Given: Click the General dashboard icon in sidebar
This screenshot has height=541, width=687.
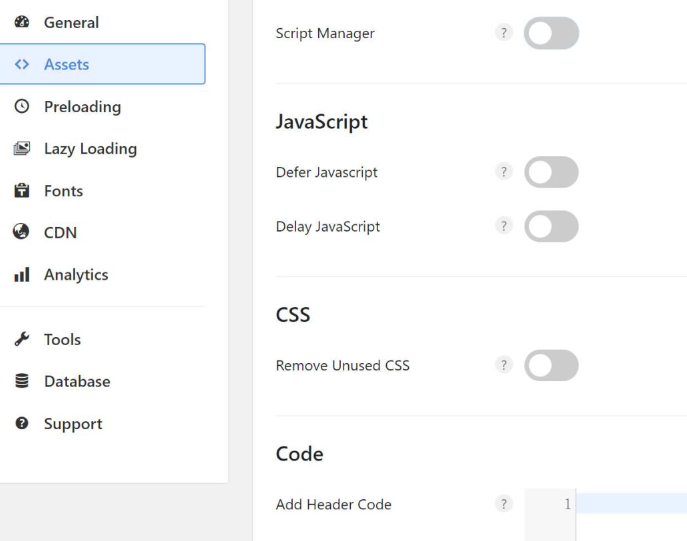Looking at the screenshot, I should point(21,22).
